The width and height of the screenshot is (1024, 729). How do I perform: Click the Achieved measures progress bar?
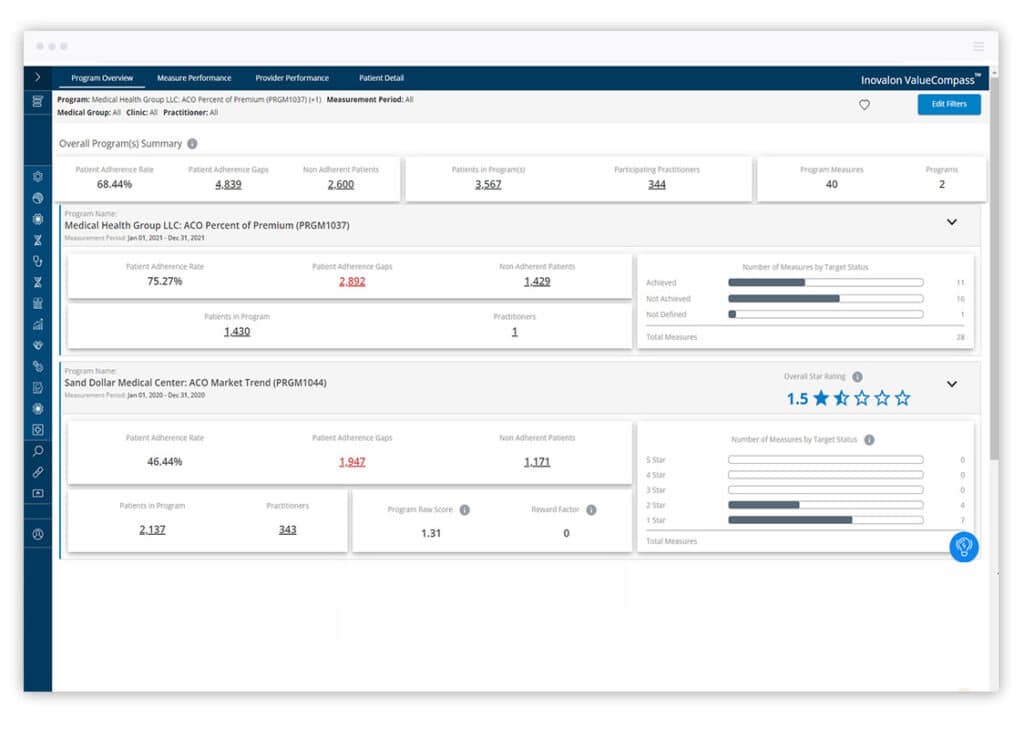825,283
